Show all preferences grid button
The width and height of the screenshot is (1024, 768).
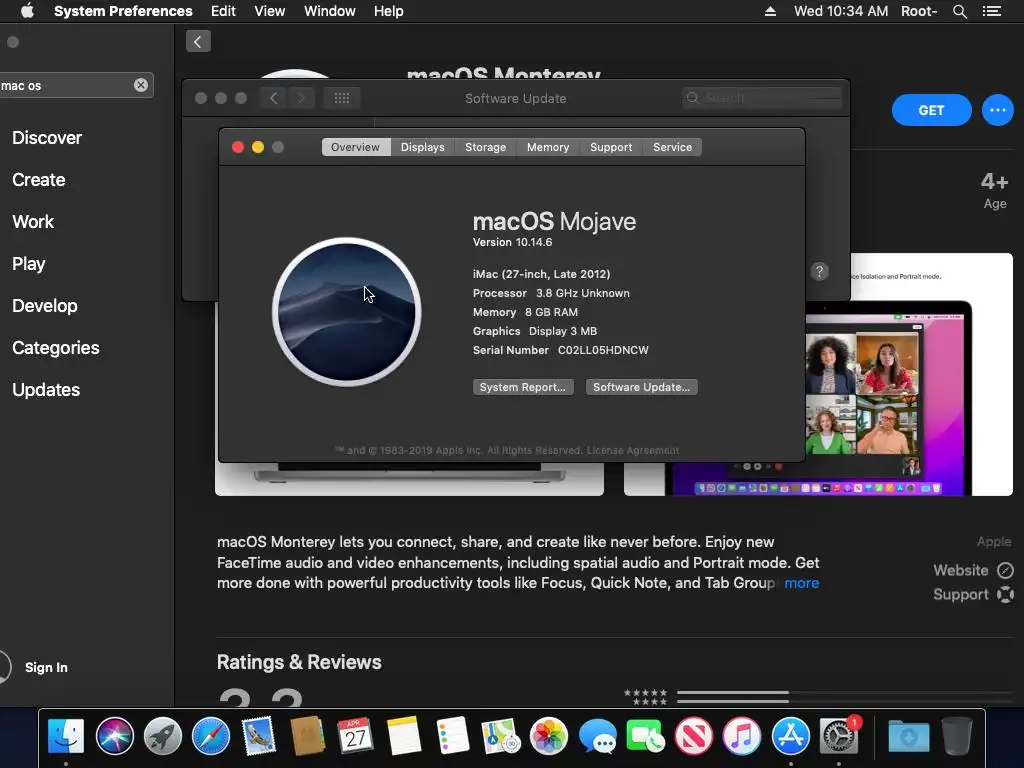tap(342, 98)
